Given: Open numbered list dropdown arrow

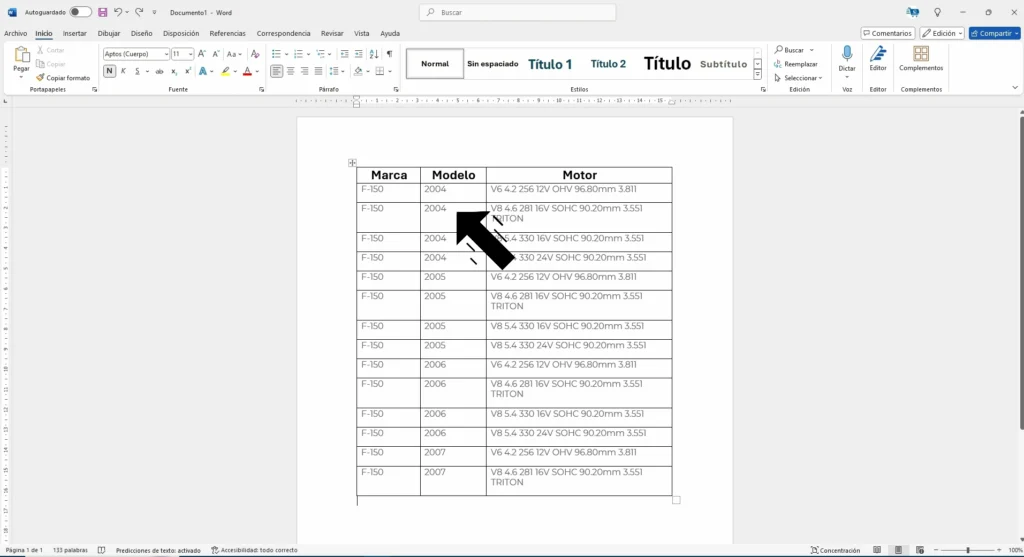Looking at the screenshot, I should click(308, 54).
